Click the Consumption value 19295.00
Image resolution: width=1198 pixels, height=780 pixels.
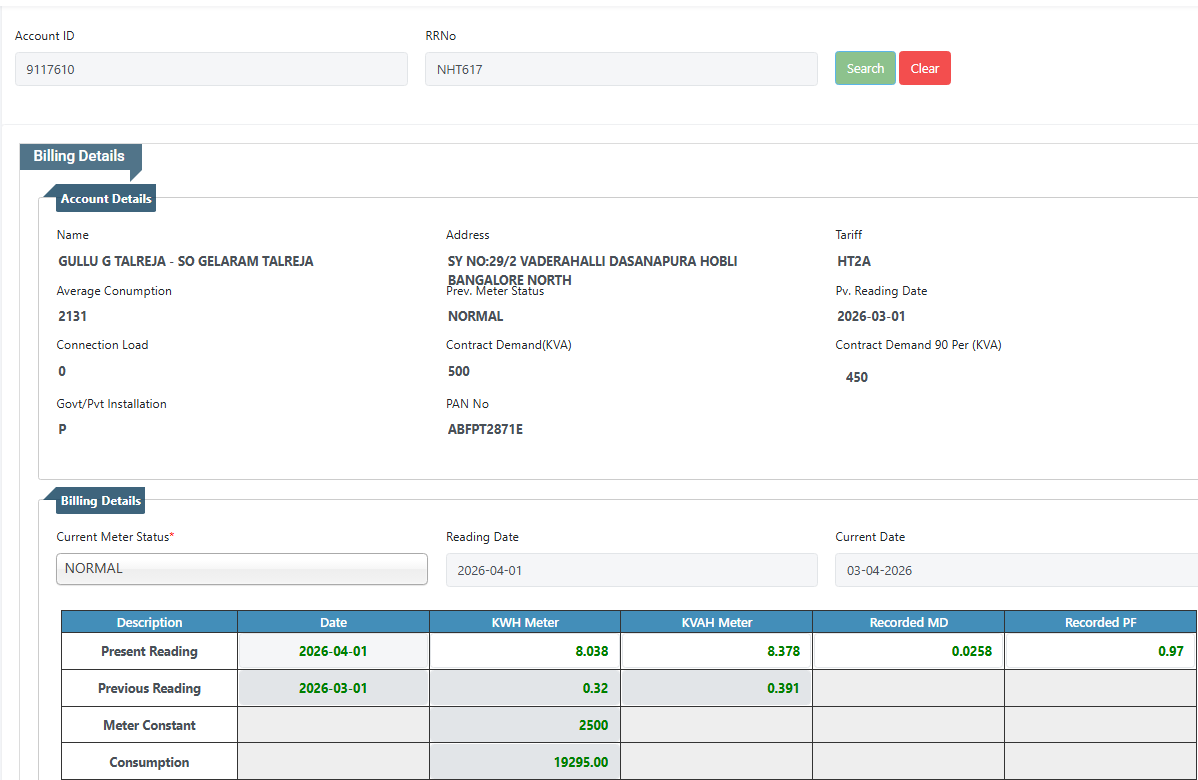[525, 762]
